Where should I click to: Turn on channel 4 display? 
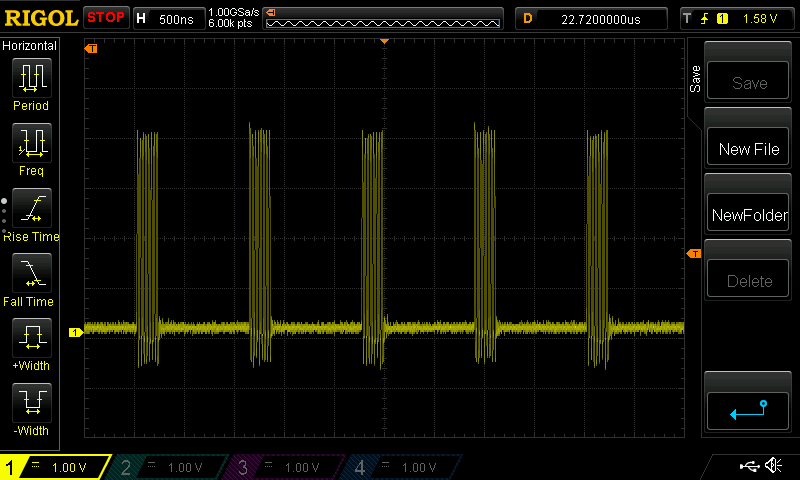coord(404,467)
